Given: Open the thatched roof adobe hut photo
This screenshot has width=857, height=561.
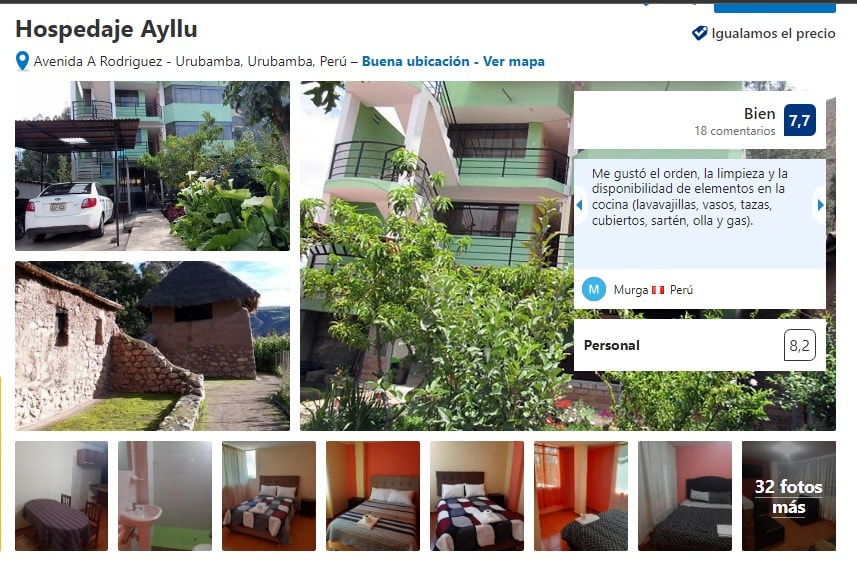Looking at the screenshot, I should (x=152, y=346).
